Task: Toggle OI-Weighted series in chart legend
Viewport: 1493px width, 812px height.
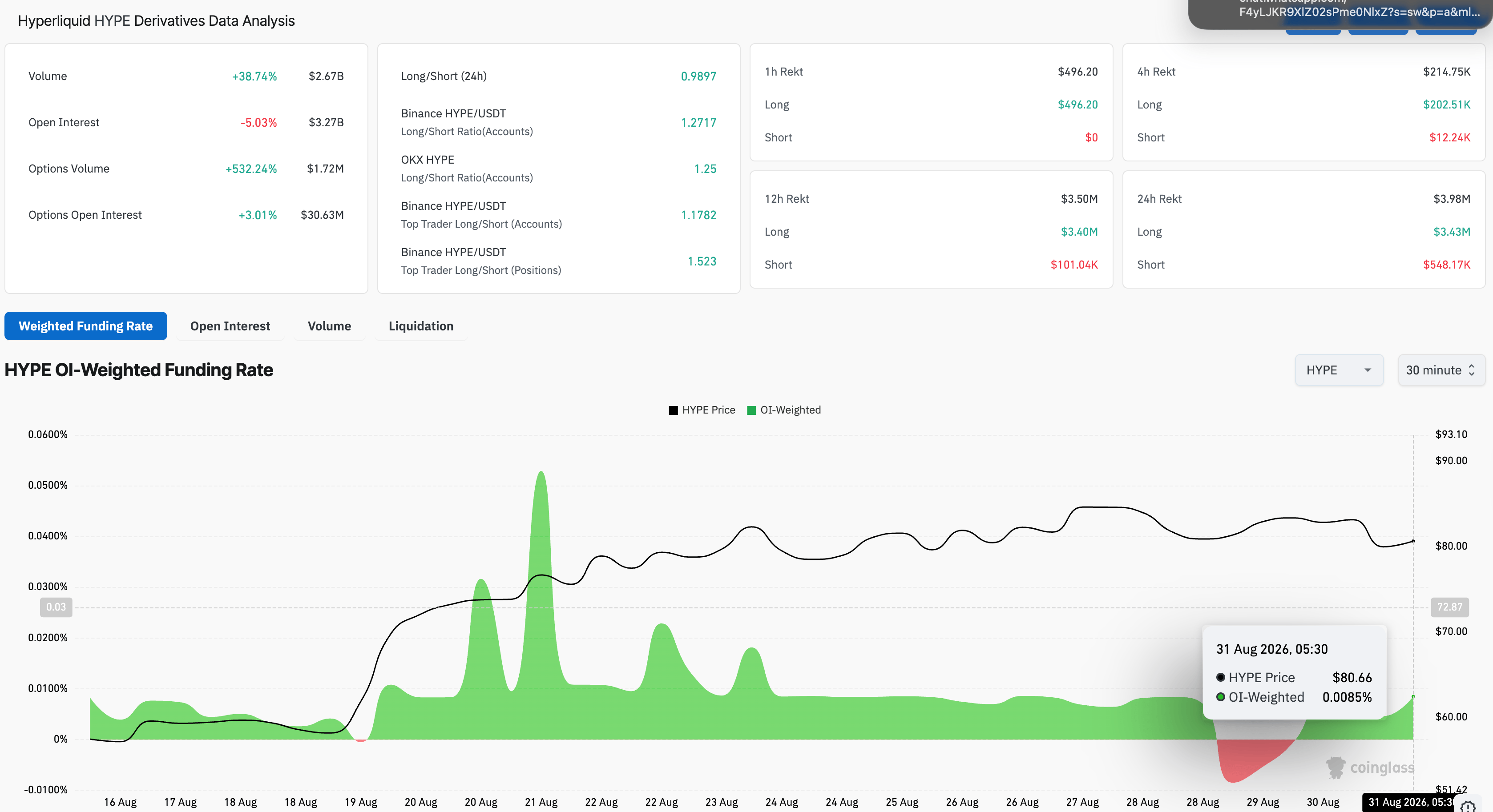Action: click(x=784, y=410)
